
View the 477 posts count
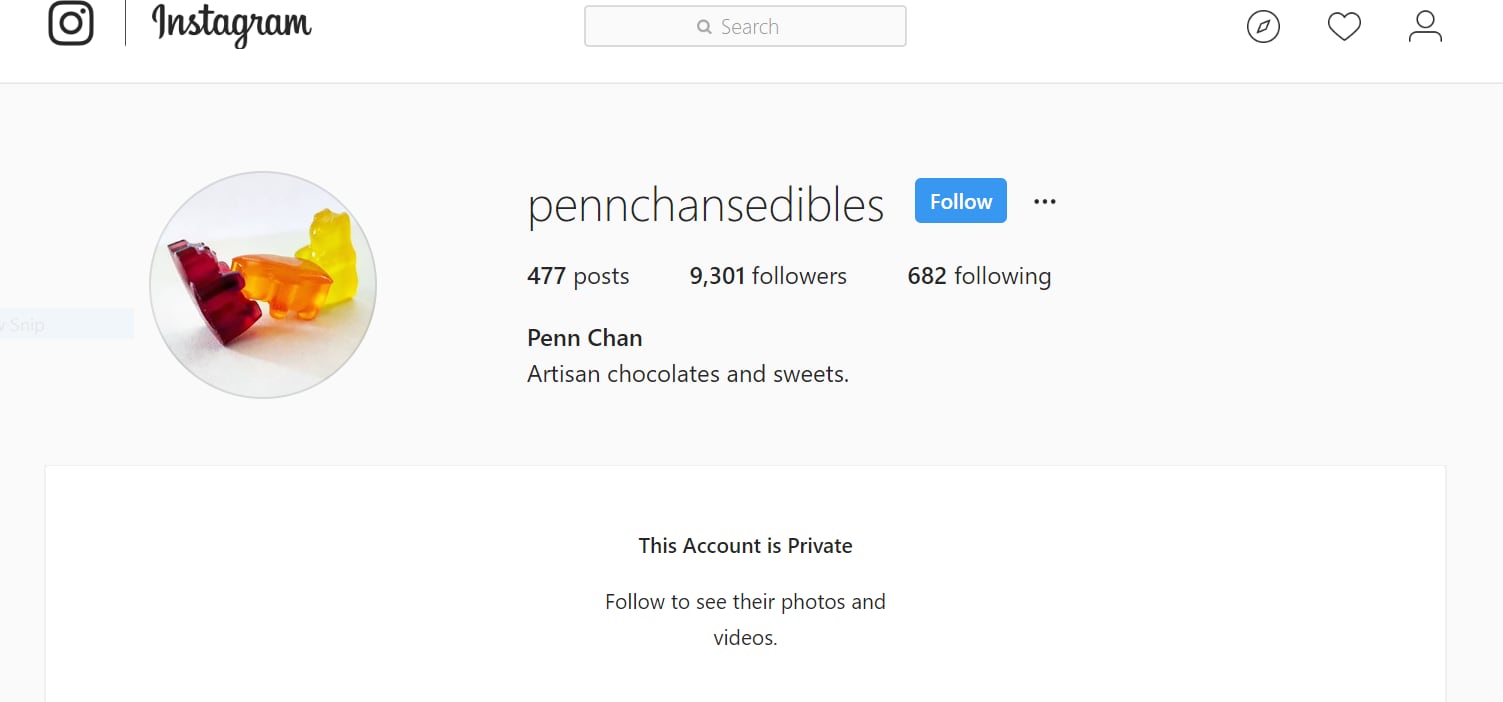(578, 276)
